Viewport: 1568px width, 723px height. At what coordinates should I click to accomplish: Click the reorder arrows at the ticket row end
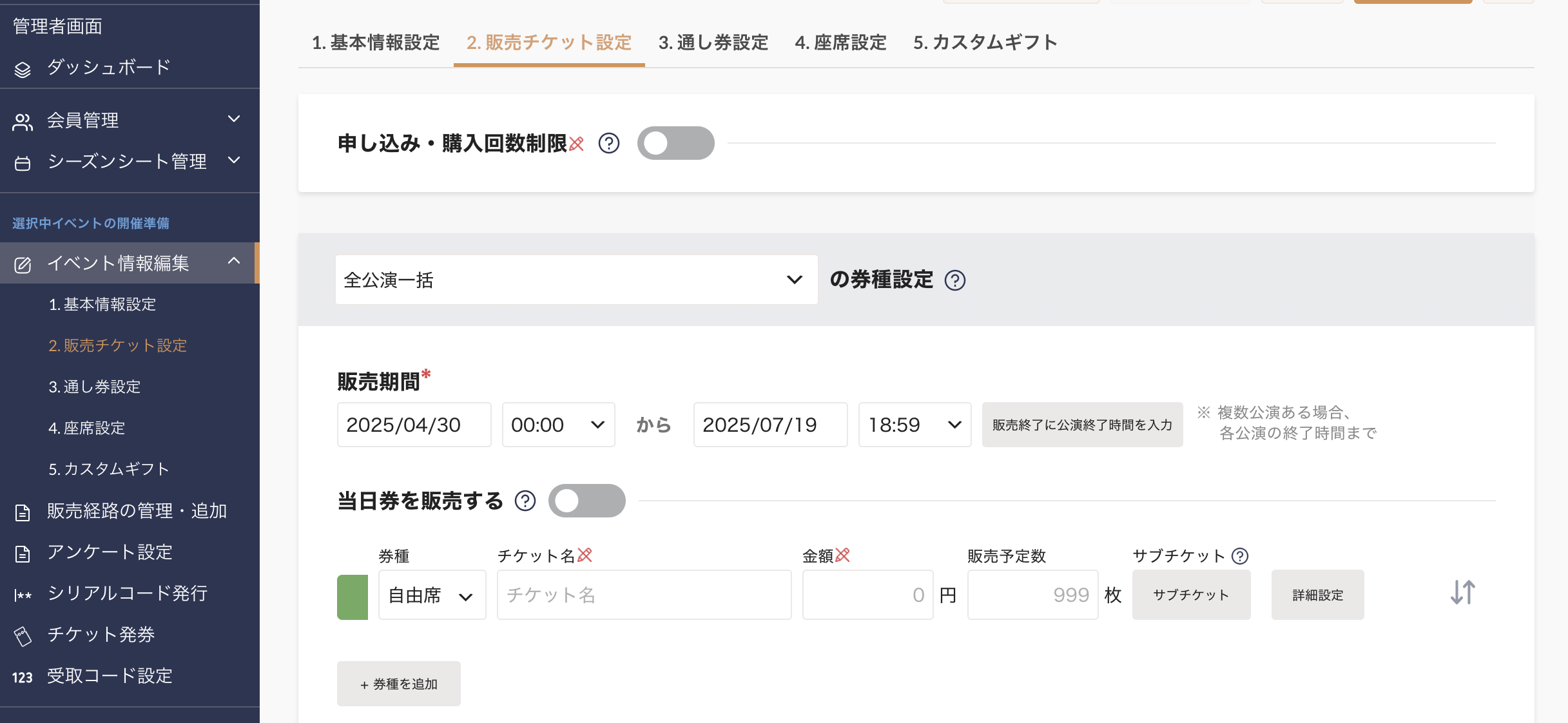1462,593
